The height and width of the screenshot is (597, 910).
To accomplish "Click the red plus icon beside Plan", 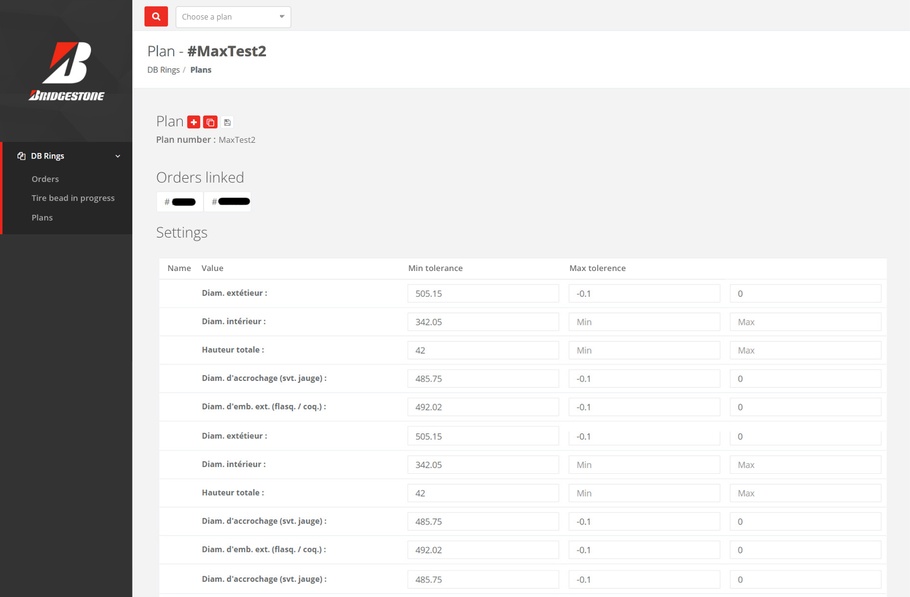I will 194,122.
